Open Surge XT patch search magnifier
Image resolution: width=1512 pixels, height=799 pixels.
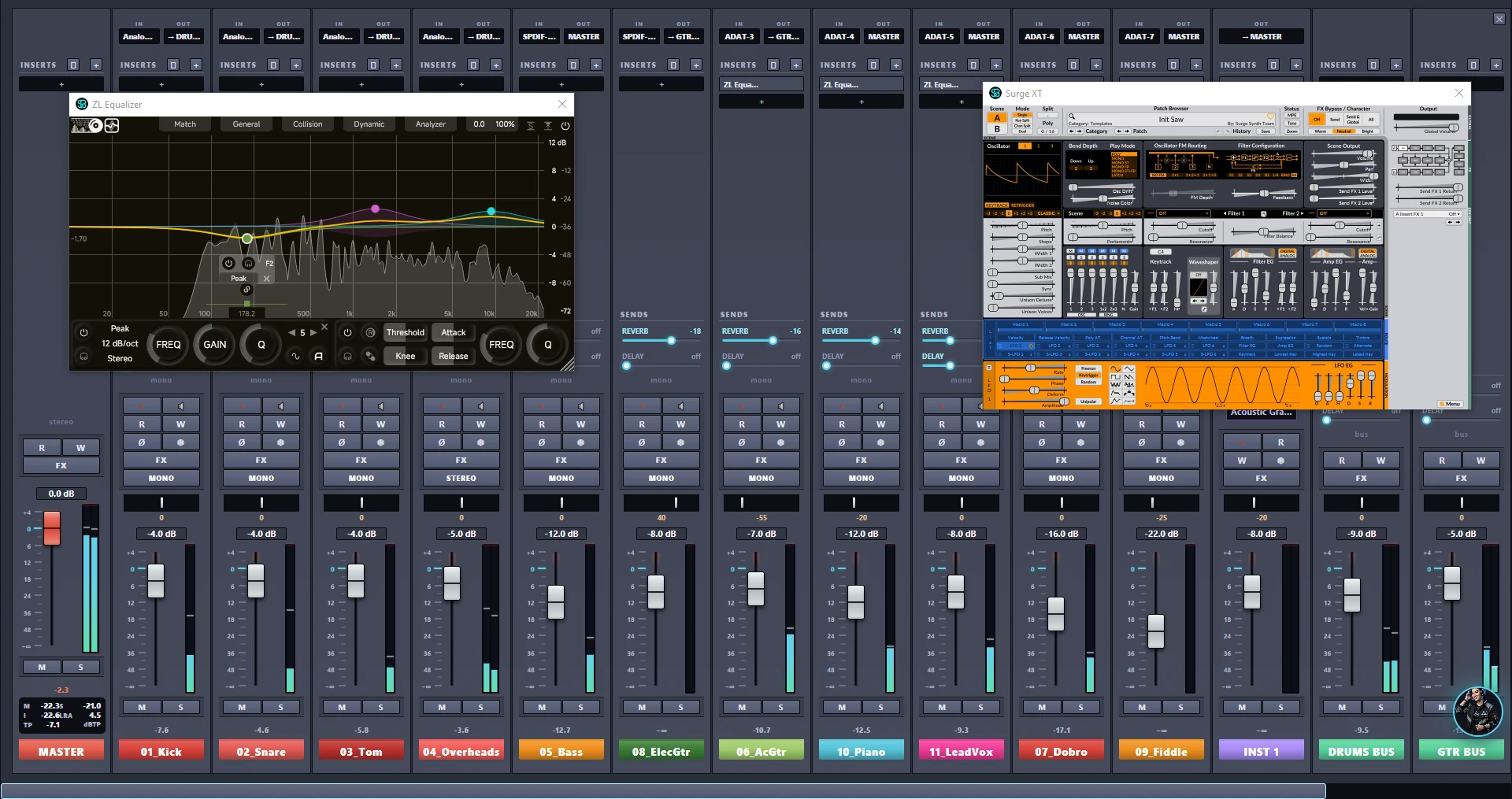pyautogui.click(x=1072, y=117)
